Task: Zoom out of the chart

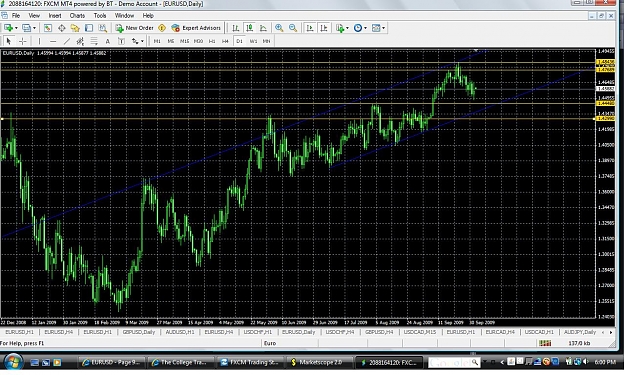Action: tap(293, 28)
